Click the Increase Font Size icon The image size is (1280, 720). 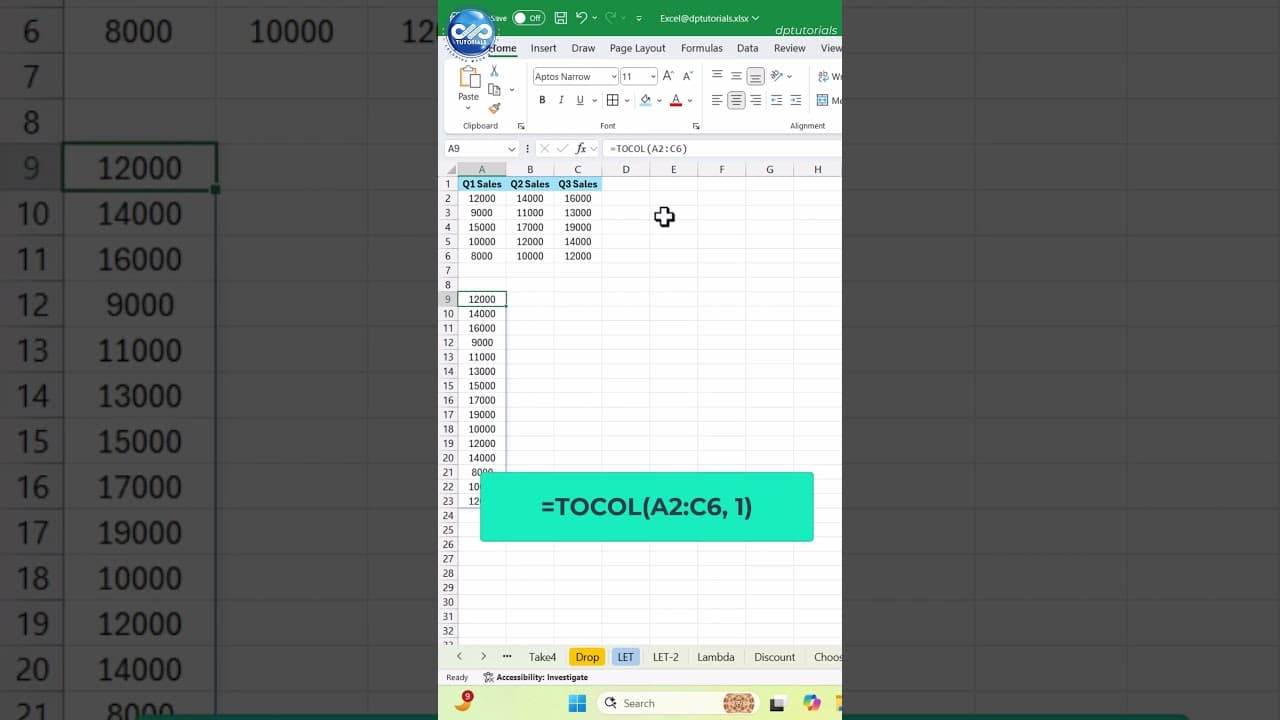click(x=668, y=75)
